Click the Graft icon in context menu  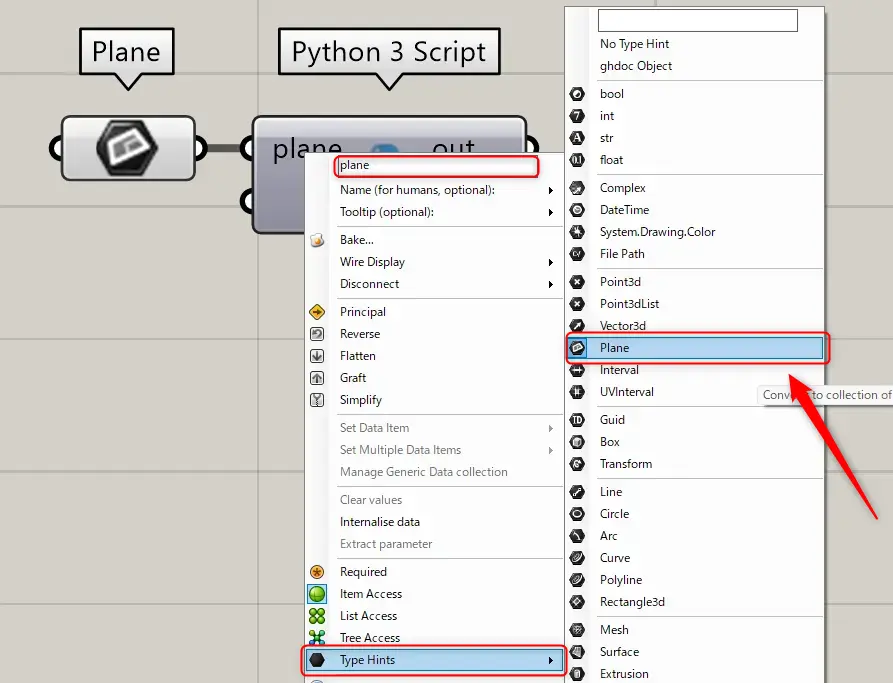tap(317, 378)
